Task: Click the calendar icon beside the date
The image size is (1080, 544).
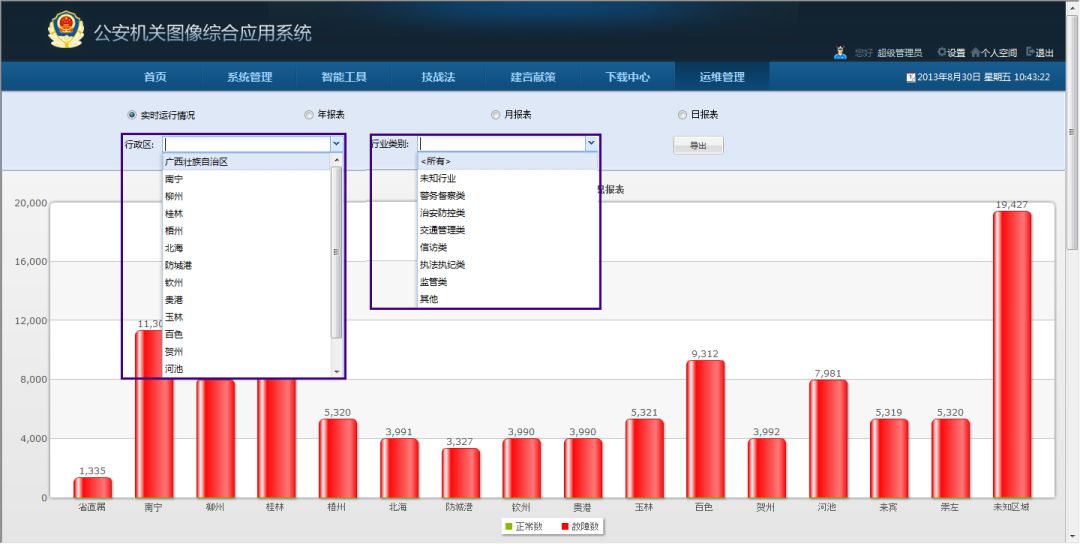Action: 911,78
